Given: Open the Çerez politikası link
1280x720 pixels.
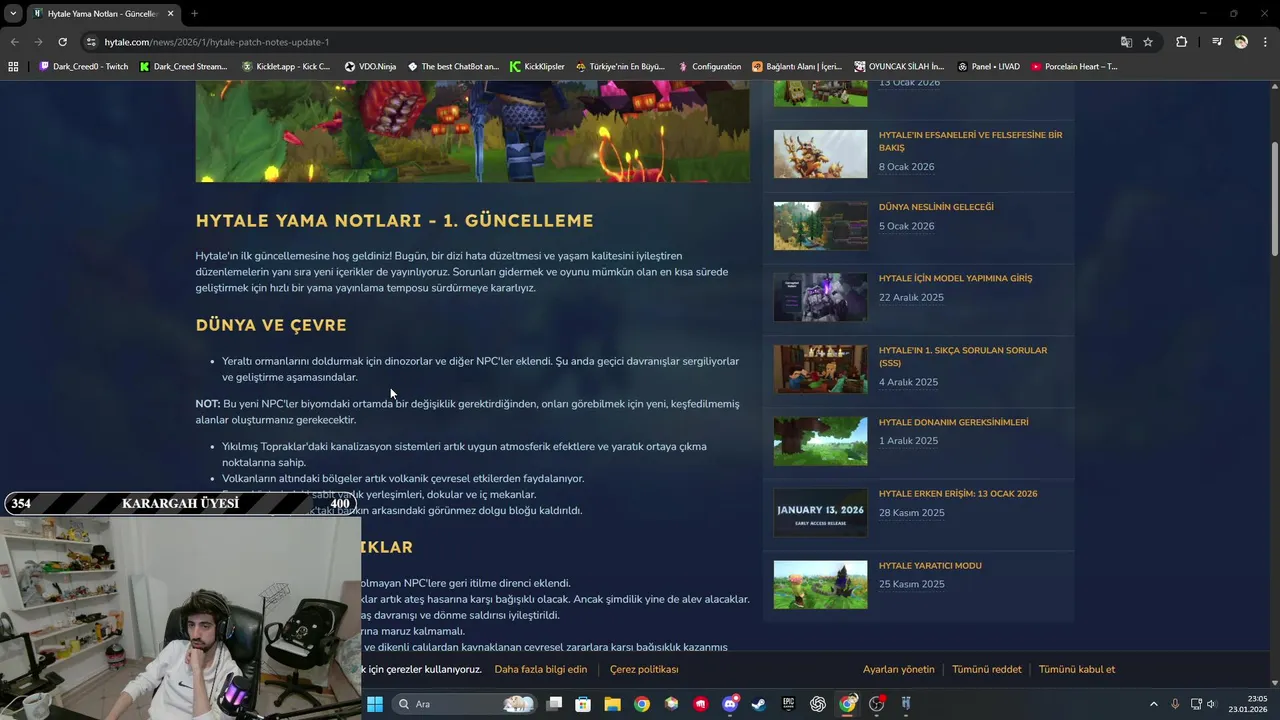Looking at the screenshot, I should tap(644, 669).
